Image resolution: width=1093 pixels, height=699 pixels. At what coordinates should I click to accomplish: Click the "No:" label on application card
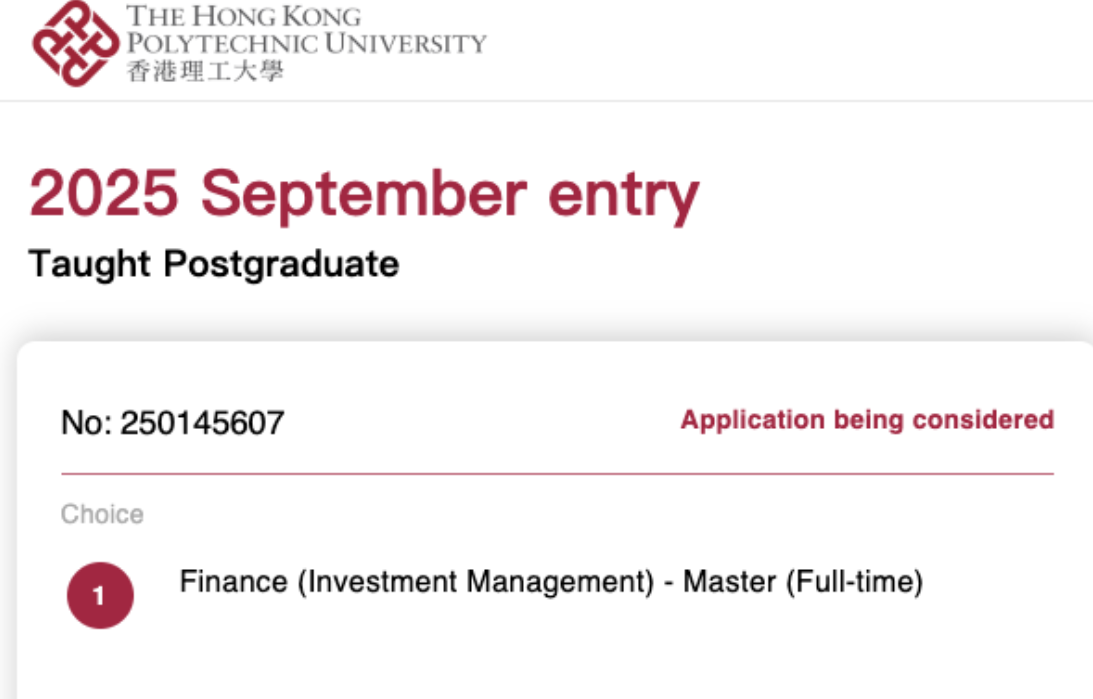pyautogui.click(x=86, y=423)
